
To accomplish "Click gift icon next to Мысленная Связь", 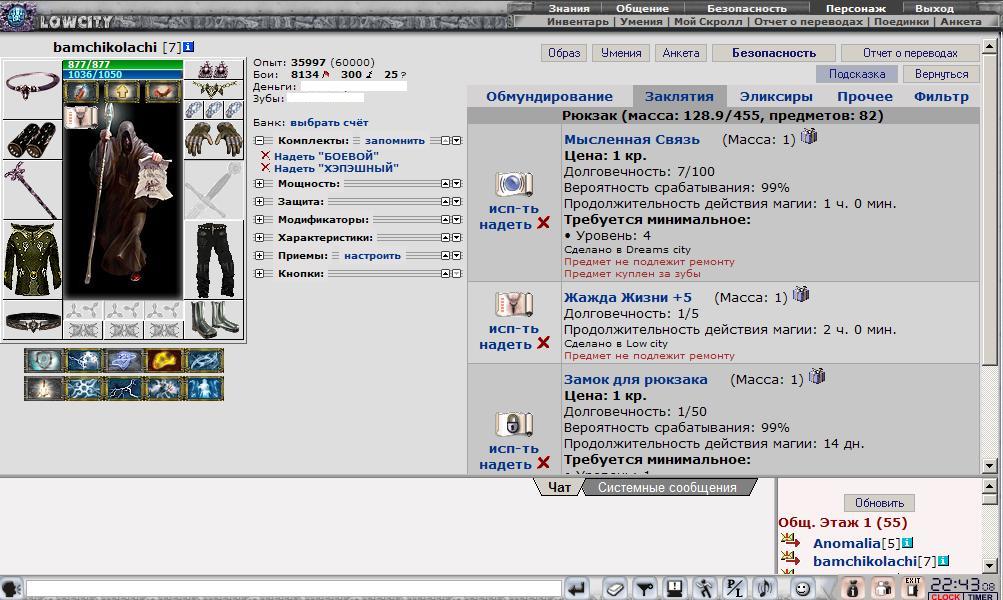I will pos(809,136).
